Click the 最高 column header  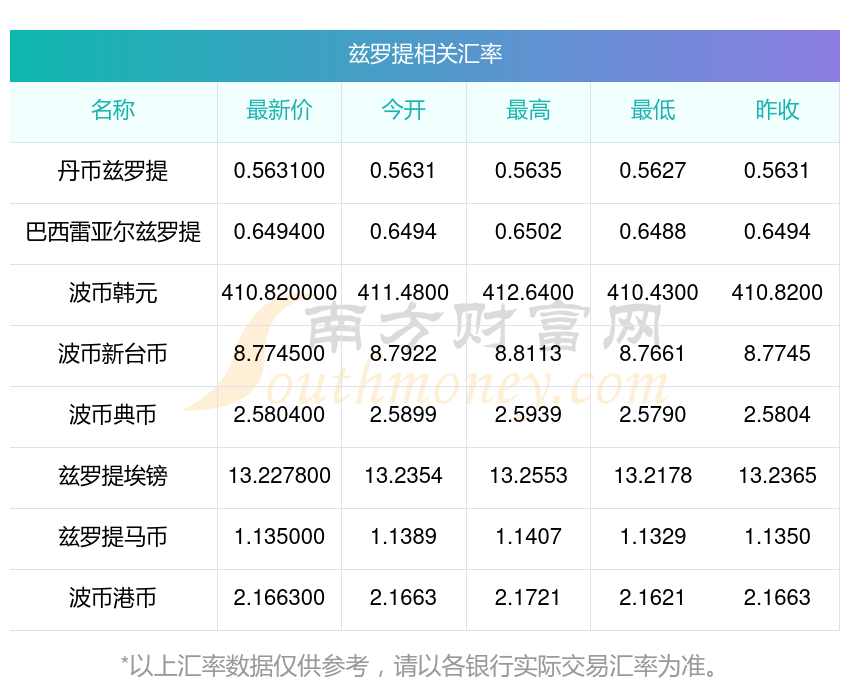pyautogui.click(x=528, y=110)
